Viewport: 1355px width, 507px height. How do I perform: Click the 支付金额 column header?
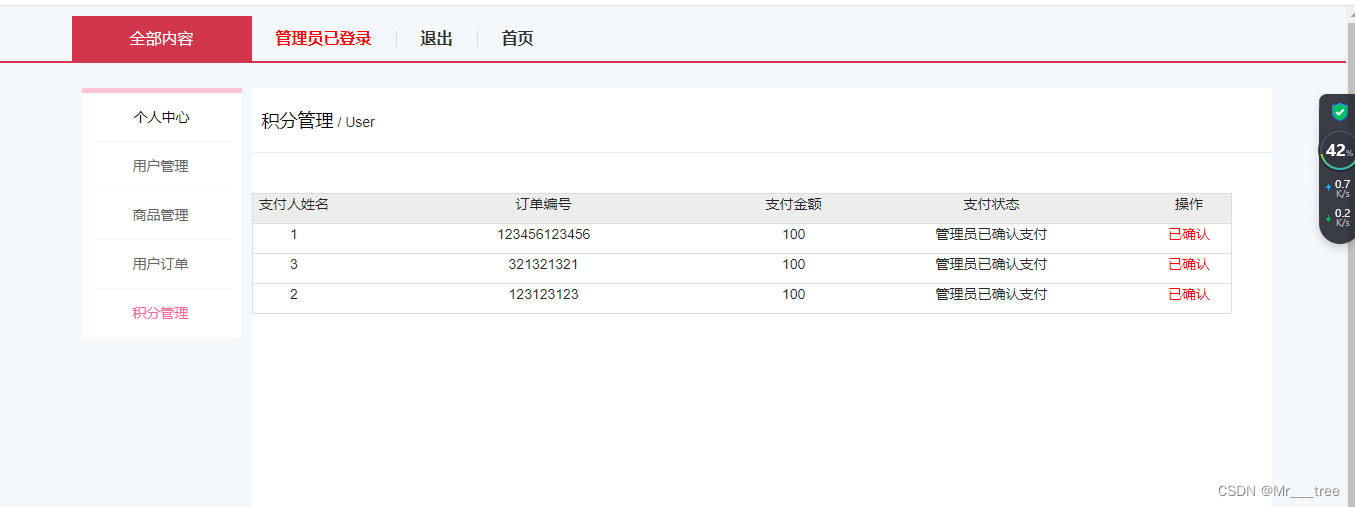(x=794, y=204)
